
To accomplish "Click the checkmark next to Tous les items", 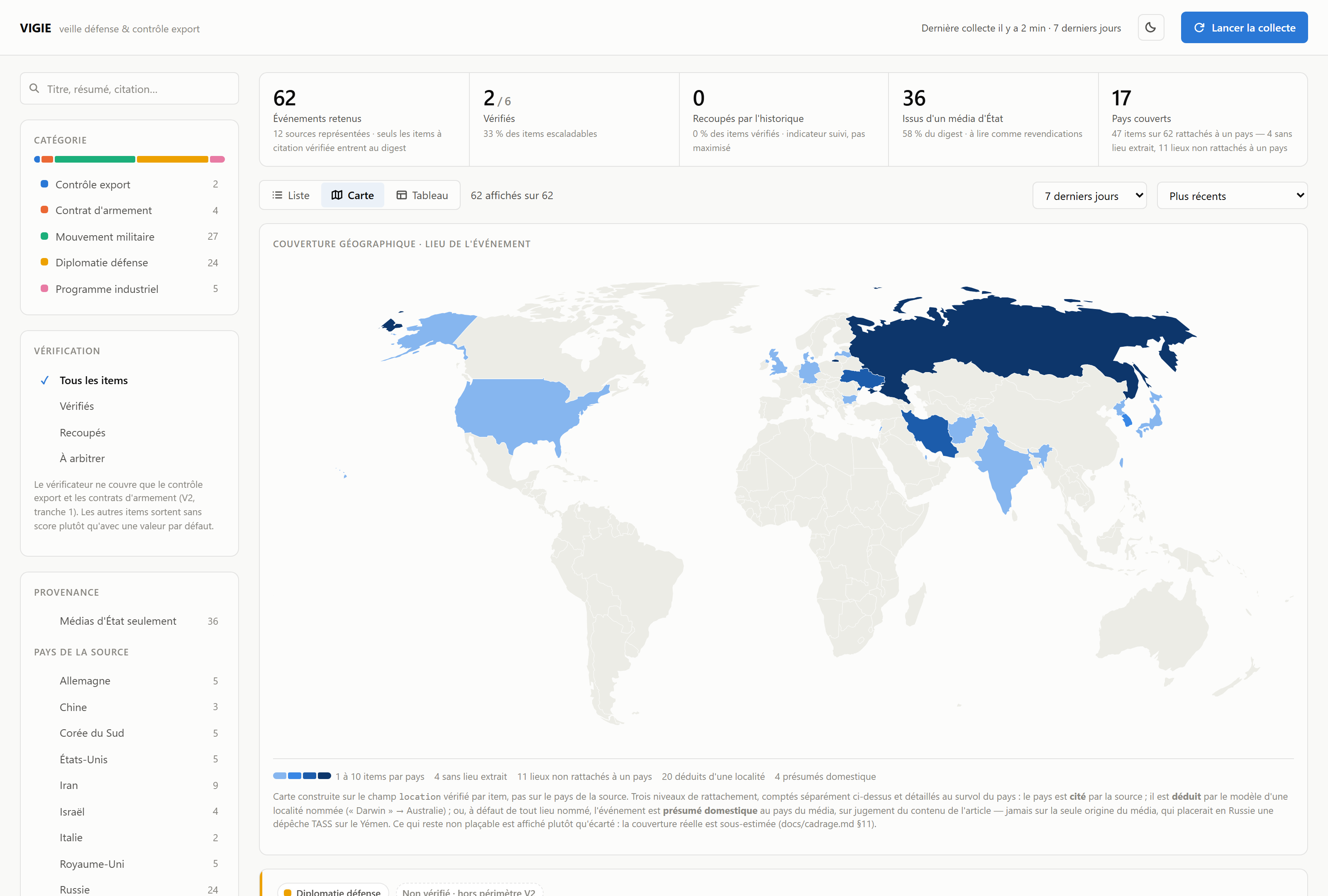I will point(44,380).
